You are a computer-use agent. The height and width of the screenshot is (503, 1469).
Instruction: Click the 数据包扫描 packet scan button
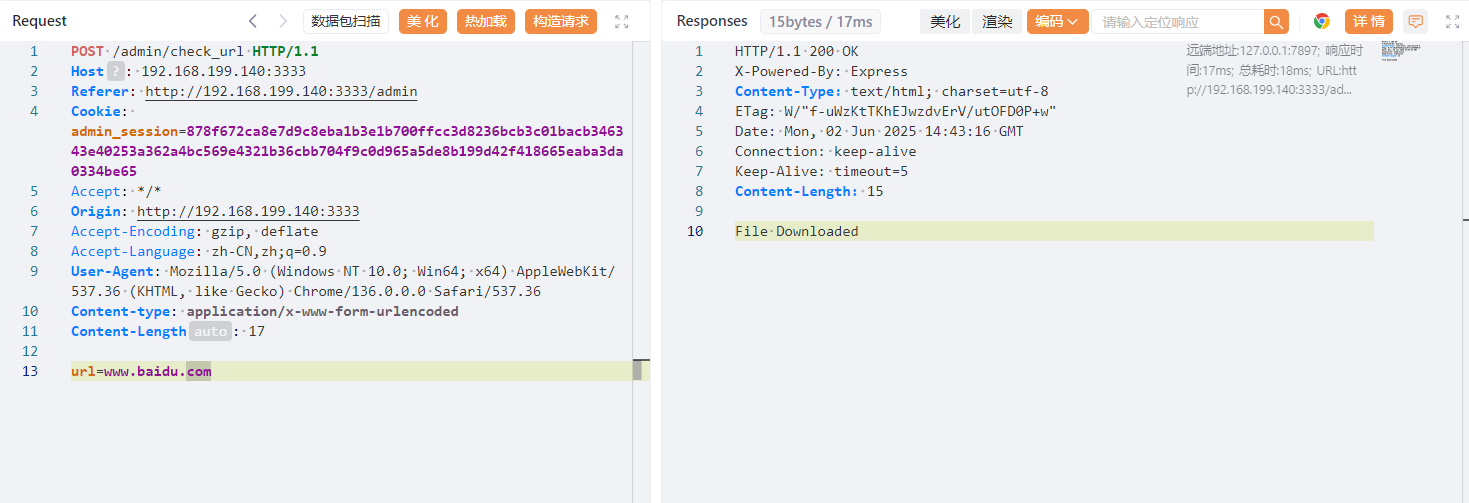(346, 21)
